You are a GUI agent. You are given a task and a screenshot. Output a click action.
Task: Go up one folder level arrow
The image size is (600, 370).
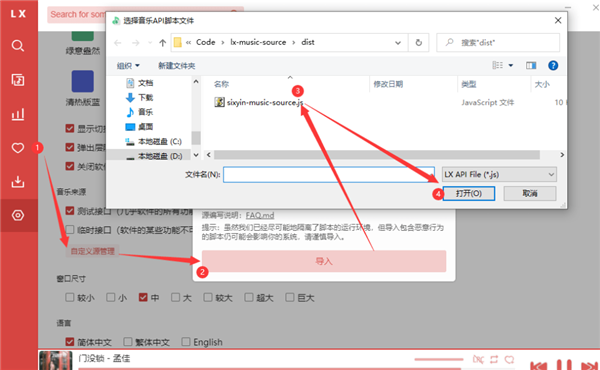(163, 42)
